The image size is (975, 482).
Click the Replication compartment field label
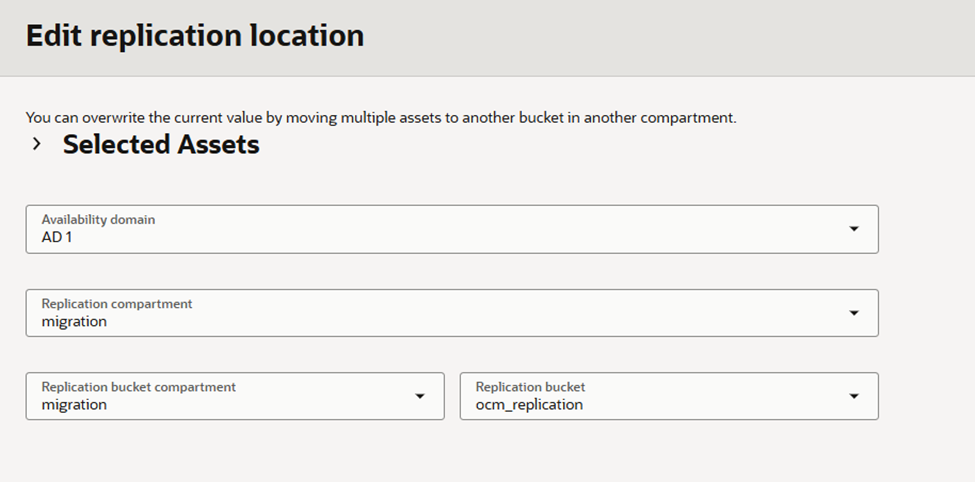116,303
